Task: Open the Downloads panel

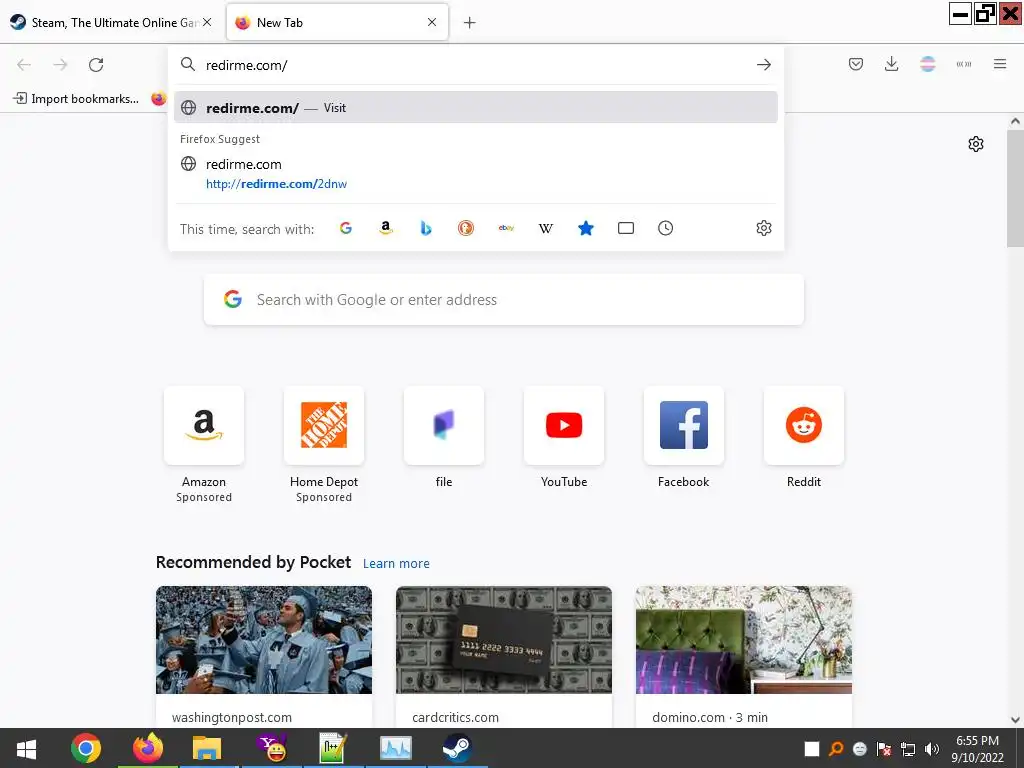Action: [891, 64]
